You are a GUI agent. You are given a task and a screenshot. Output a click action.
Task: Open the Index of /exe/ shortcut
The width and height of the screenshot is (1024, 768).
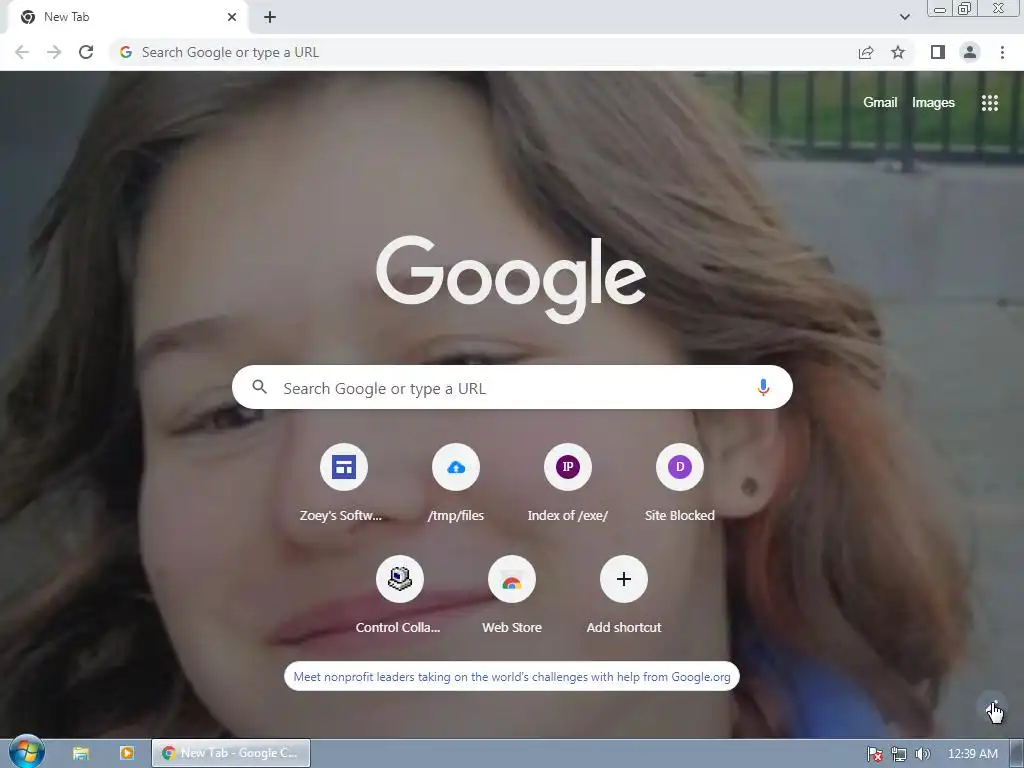[x=568, y=483]
